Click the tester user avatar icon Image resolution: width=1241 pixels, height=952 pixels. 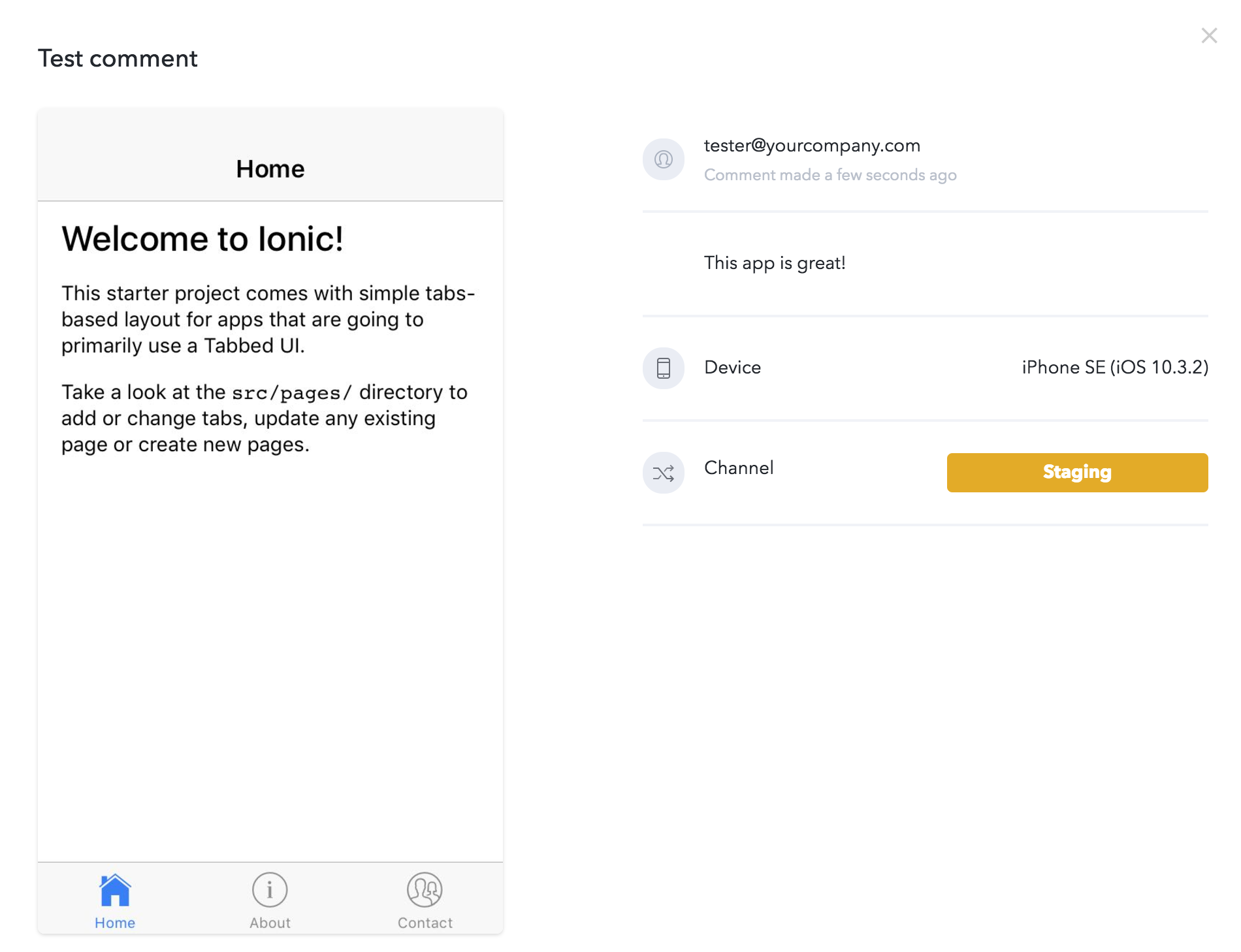664,159
